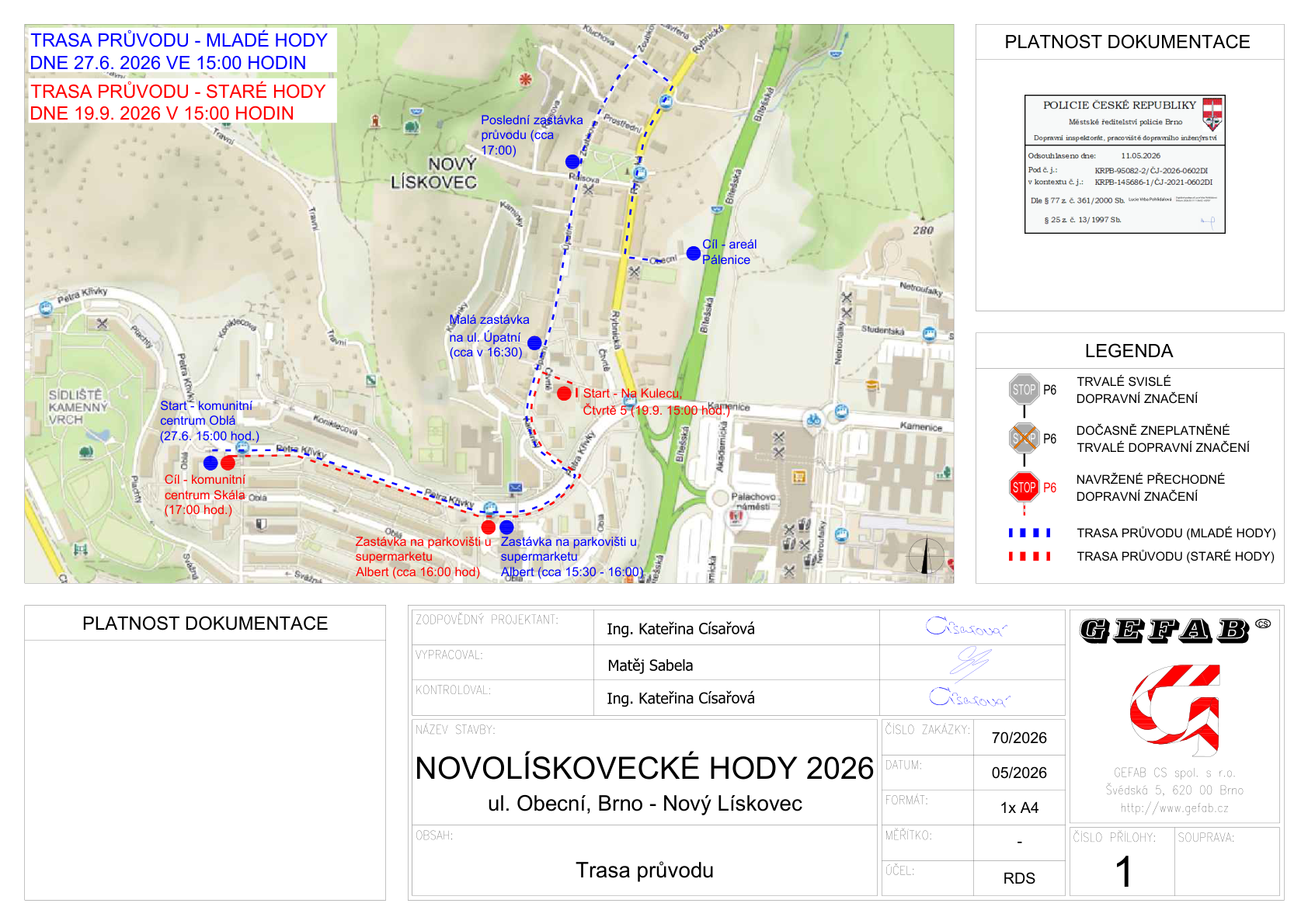Click blue dot at Malá zastávka ul. Úpatní
The image size is (1308, 924).
[x=534, y=342]
